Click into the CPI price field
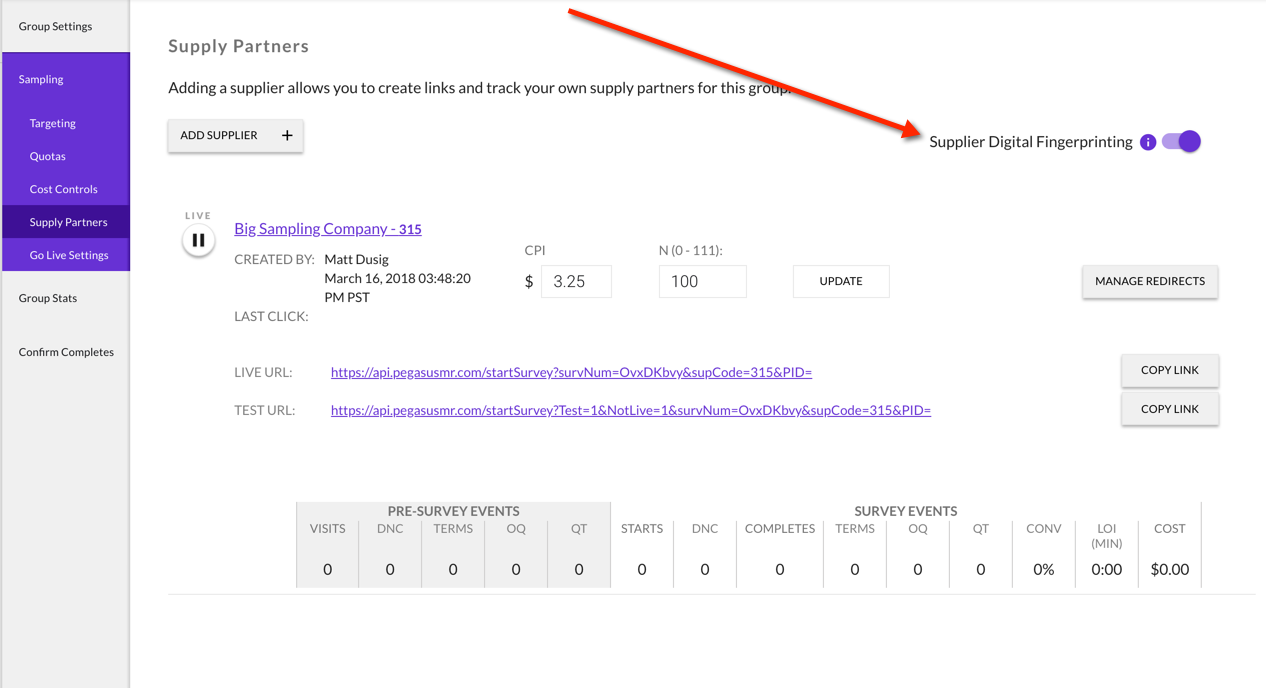Screen dimensions: 1266x688 (576, 282)
